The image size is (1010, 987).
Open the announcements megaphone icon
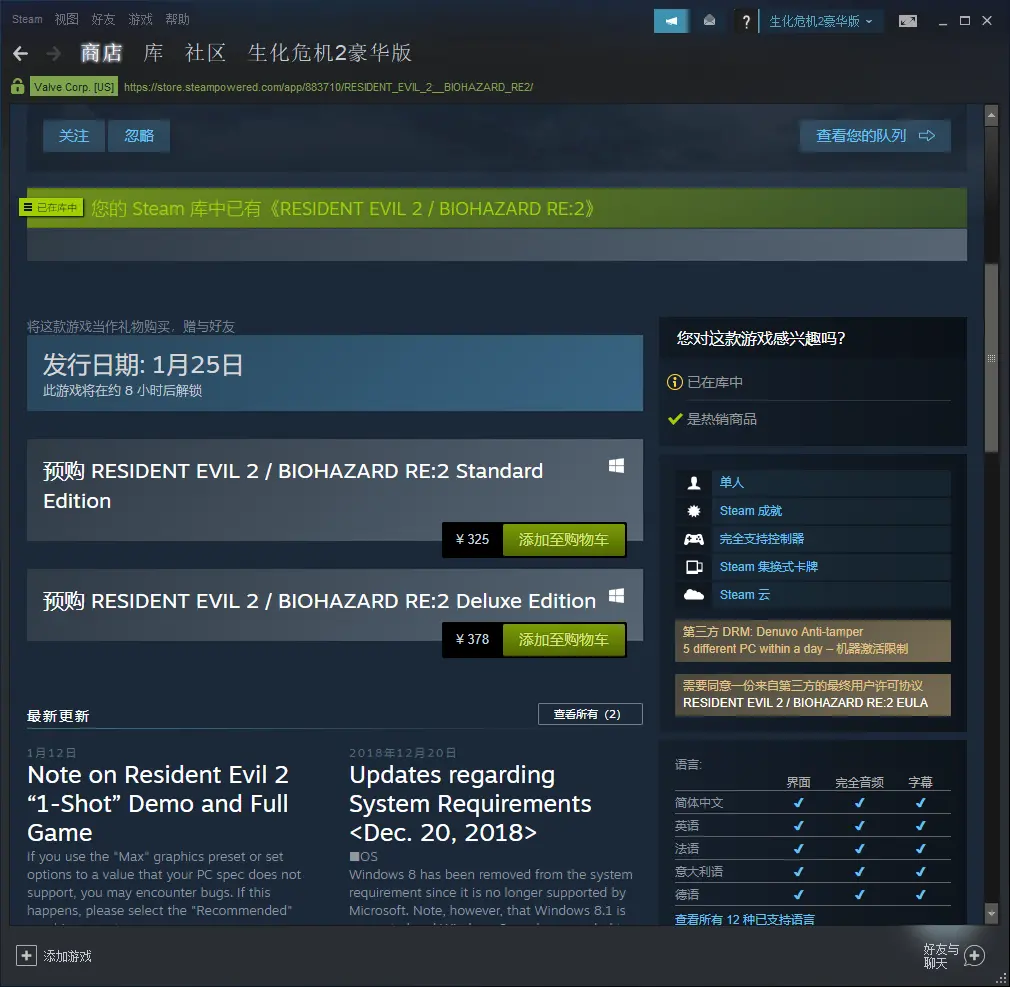[671, 21]
